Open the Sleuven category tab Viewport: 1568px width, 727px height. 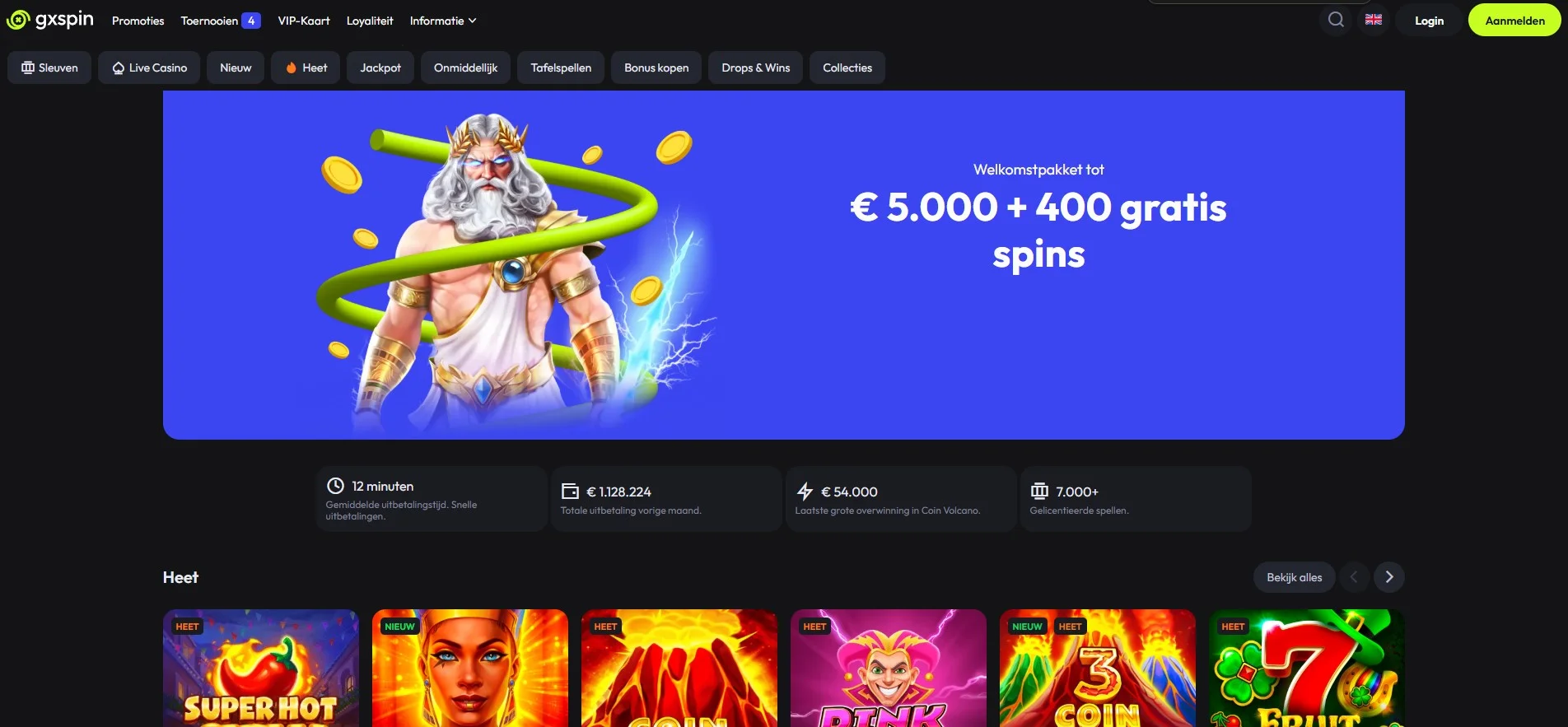point(49,68)
